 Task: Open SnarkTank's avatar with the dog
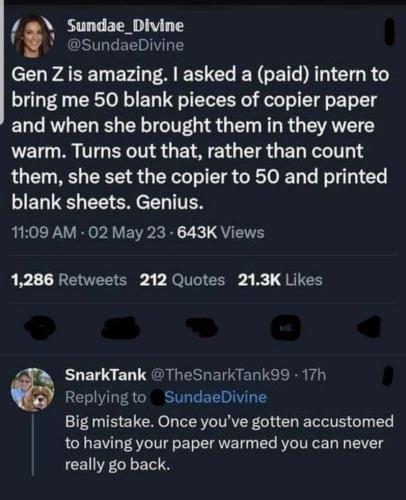[33, 389]
